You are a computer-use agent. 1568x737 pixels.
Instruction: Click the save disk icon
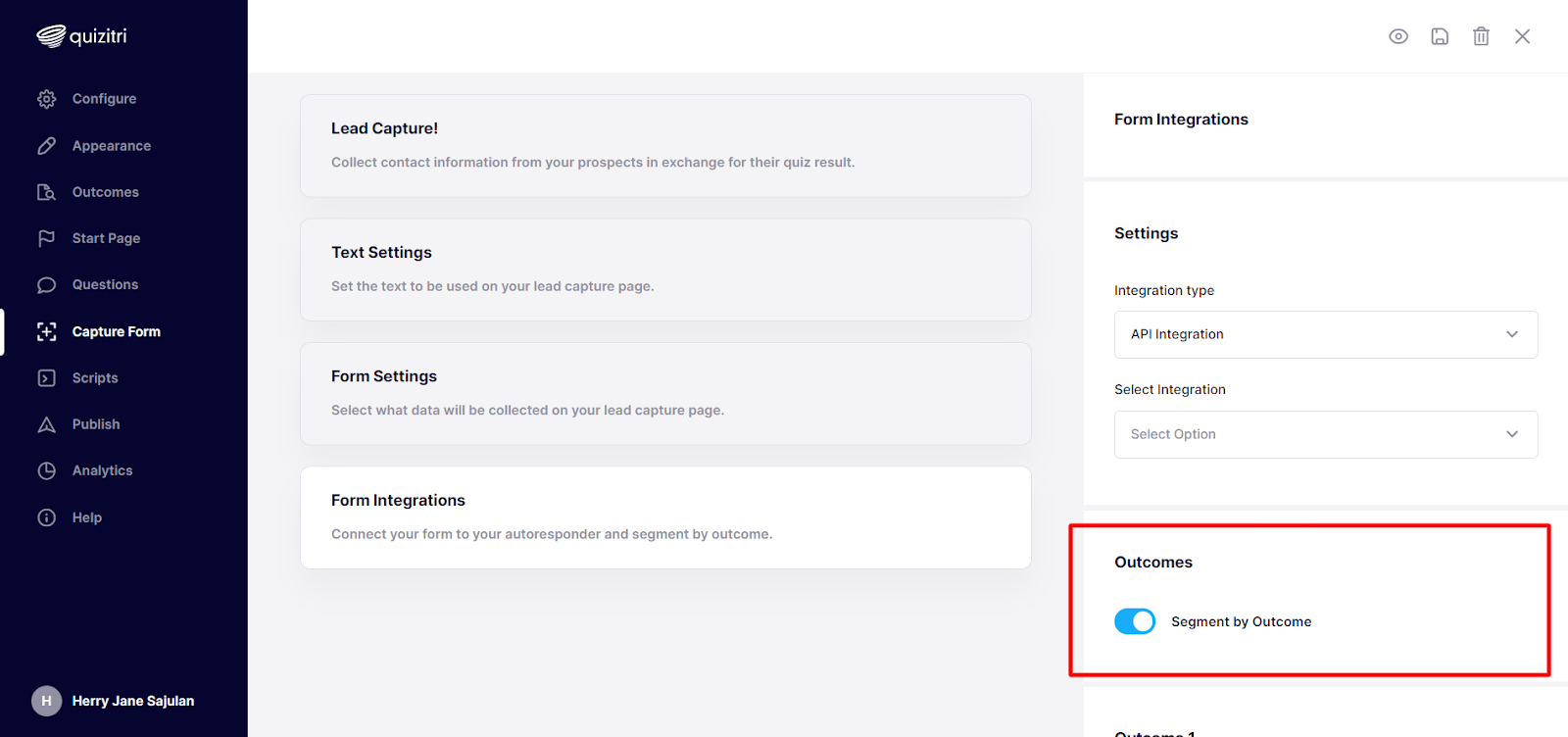click(x=1440, y=36)
